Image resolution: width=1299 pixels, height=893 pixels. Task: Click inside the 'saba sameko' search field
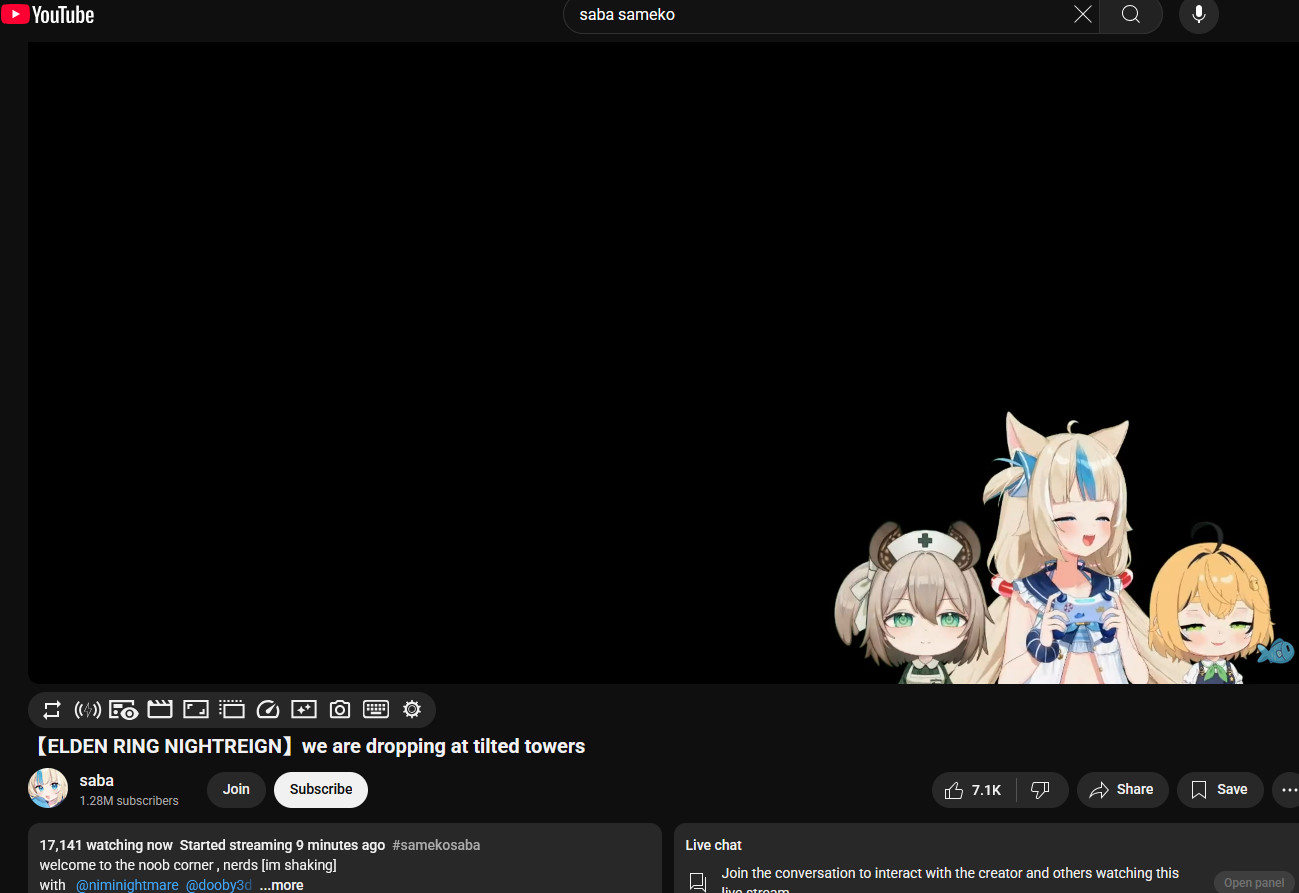pyautogui.click(x=820, y=14)
